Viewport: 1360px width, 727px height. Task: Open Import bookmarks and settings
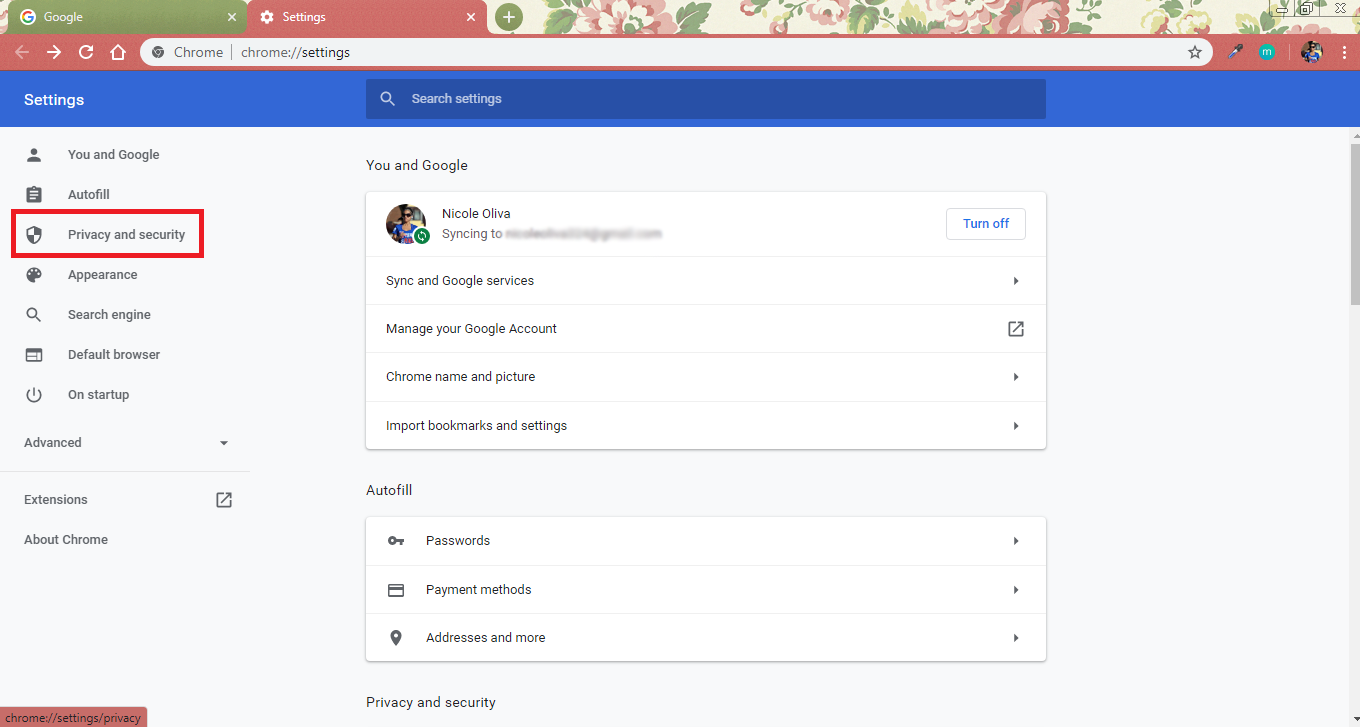pos(706,425)
